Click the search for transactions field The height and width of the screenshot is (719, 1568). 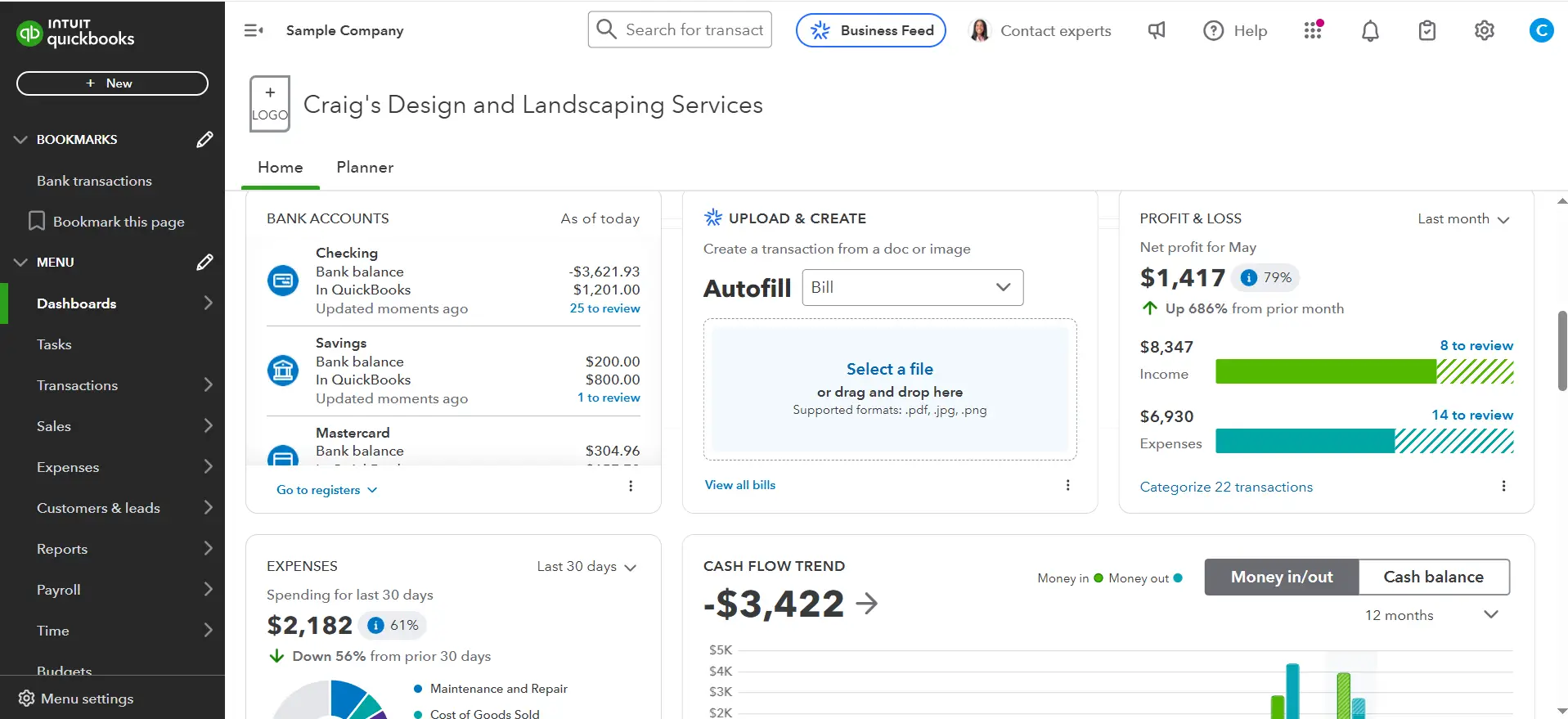[x=680, y=29]
